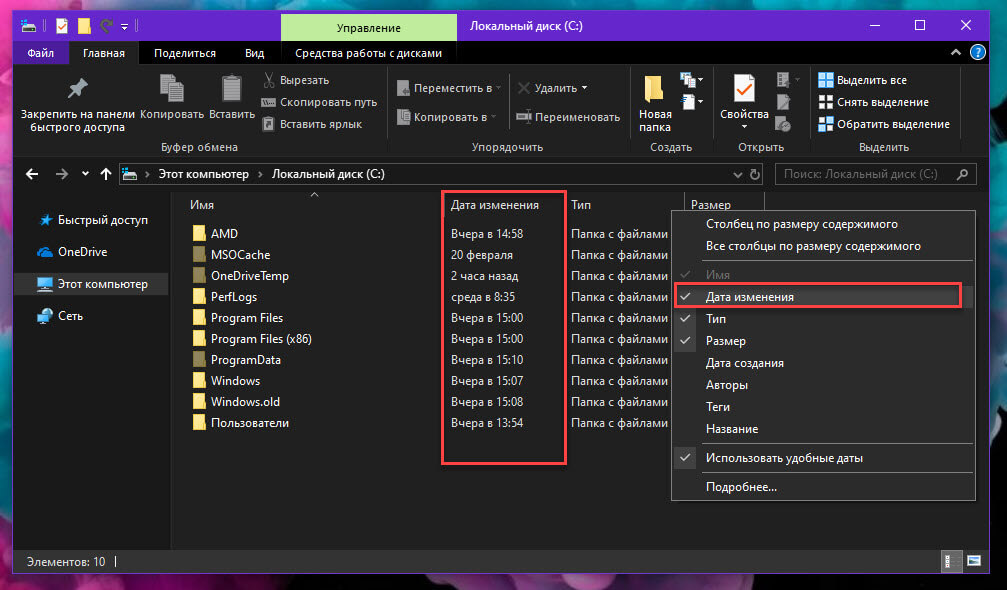Open the Easy access dropdown in Создать group
Image resolution: width=1007 pixels, height=590 pixels.
pos(691,101)
